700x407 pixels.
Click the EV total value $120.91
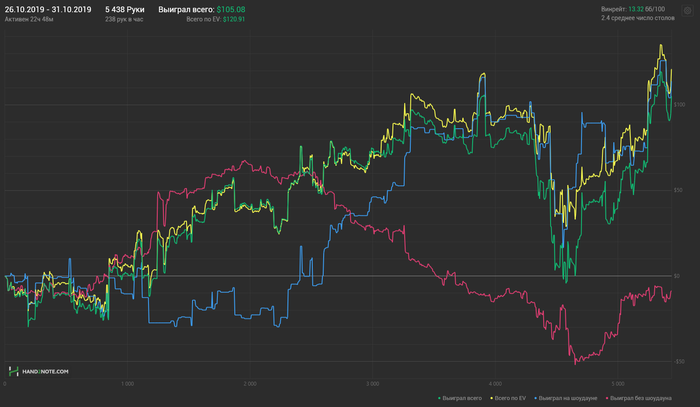234,19
